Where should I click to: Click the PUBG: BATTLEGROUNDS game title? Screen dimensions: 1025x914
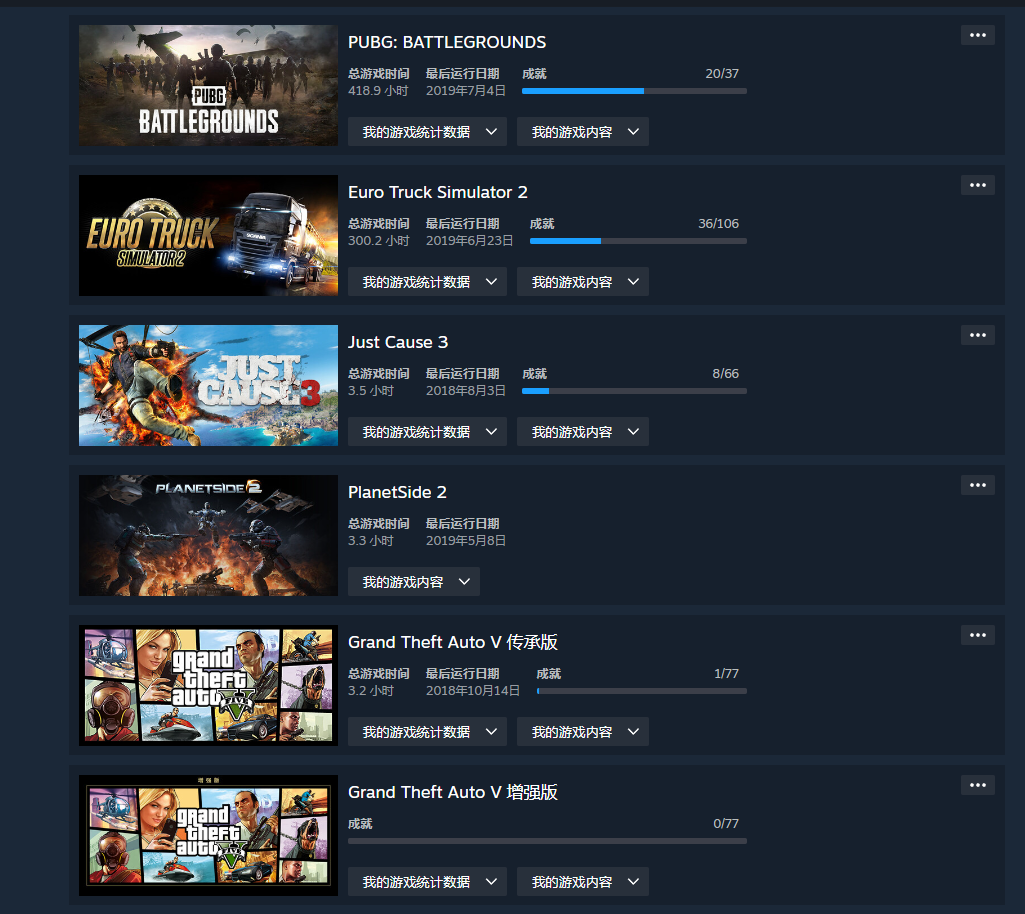coord(446,42)
